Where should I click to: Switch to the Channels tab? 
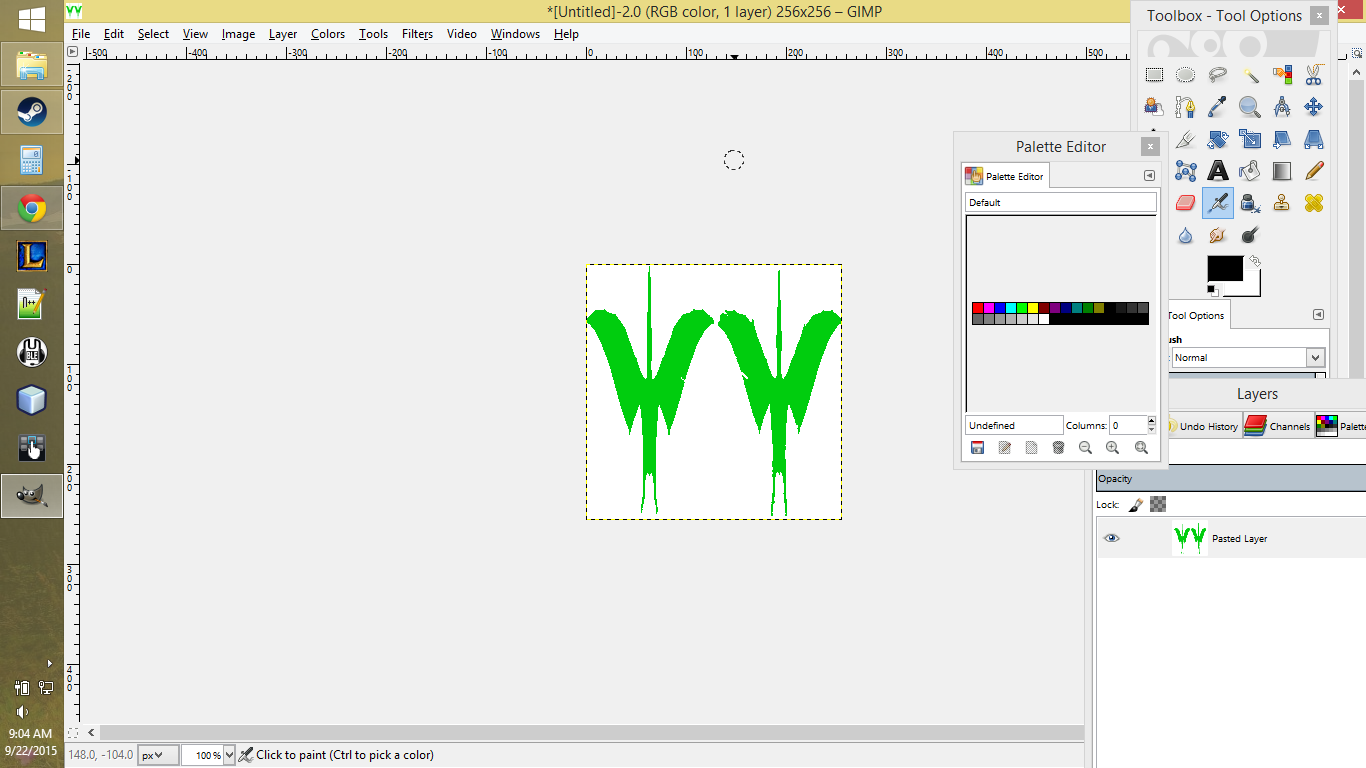coord(1277,426)
